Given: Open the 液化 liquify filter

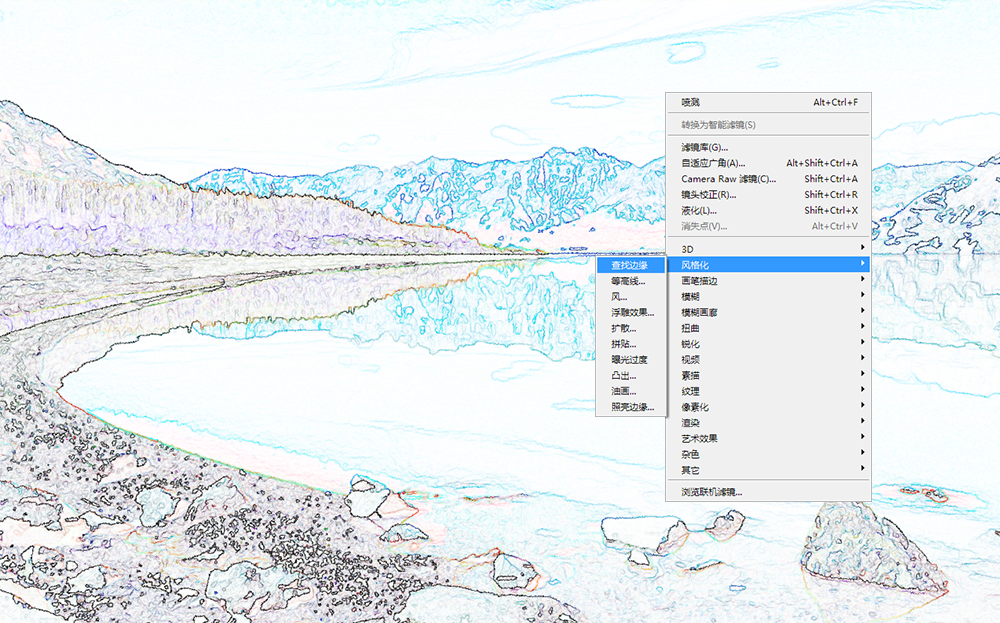Looking at the screenshot, I should 699,211.
